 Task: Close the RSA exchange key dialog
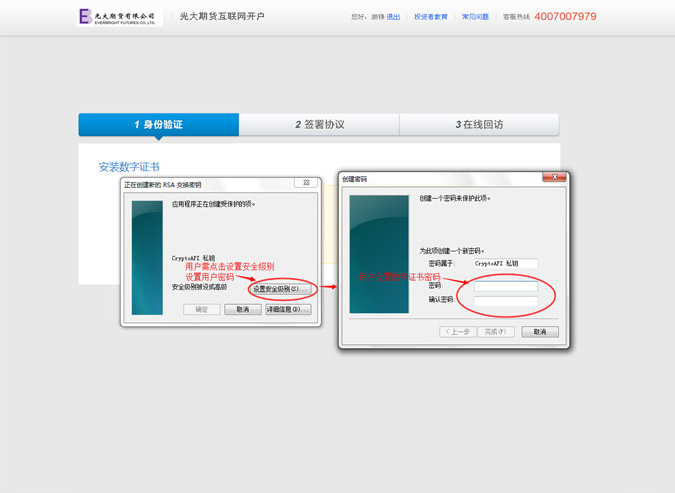306,183
